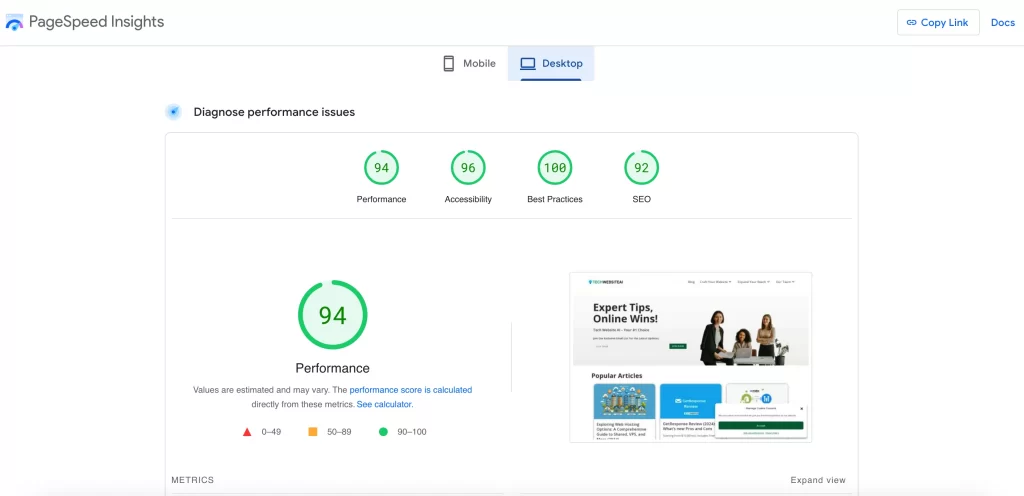Click the 50–89 legend text

339,432
